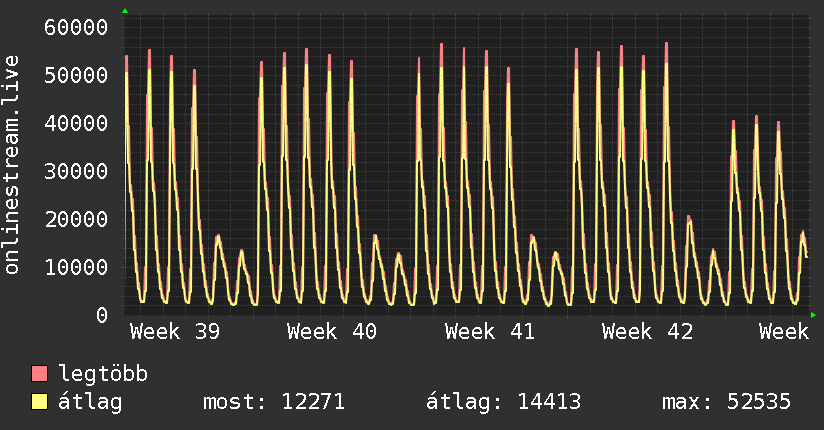The image size is (824, 430).
Task: Click the legtöbb legend label
Action: 103,374
